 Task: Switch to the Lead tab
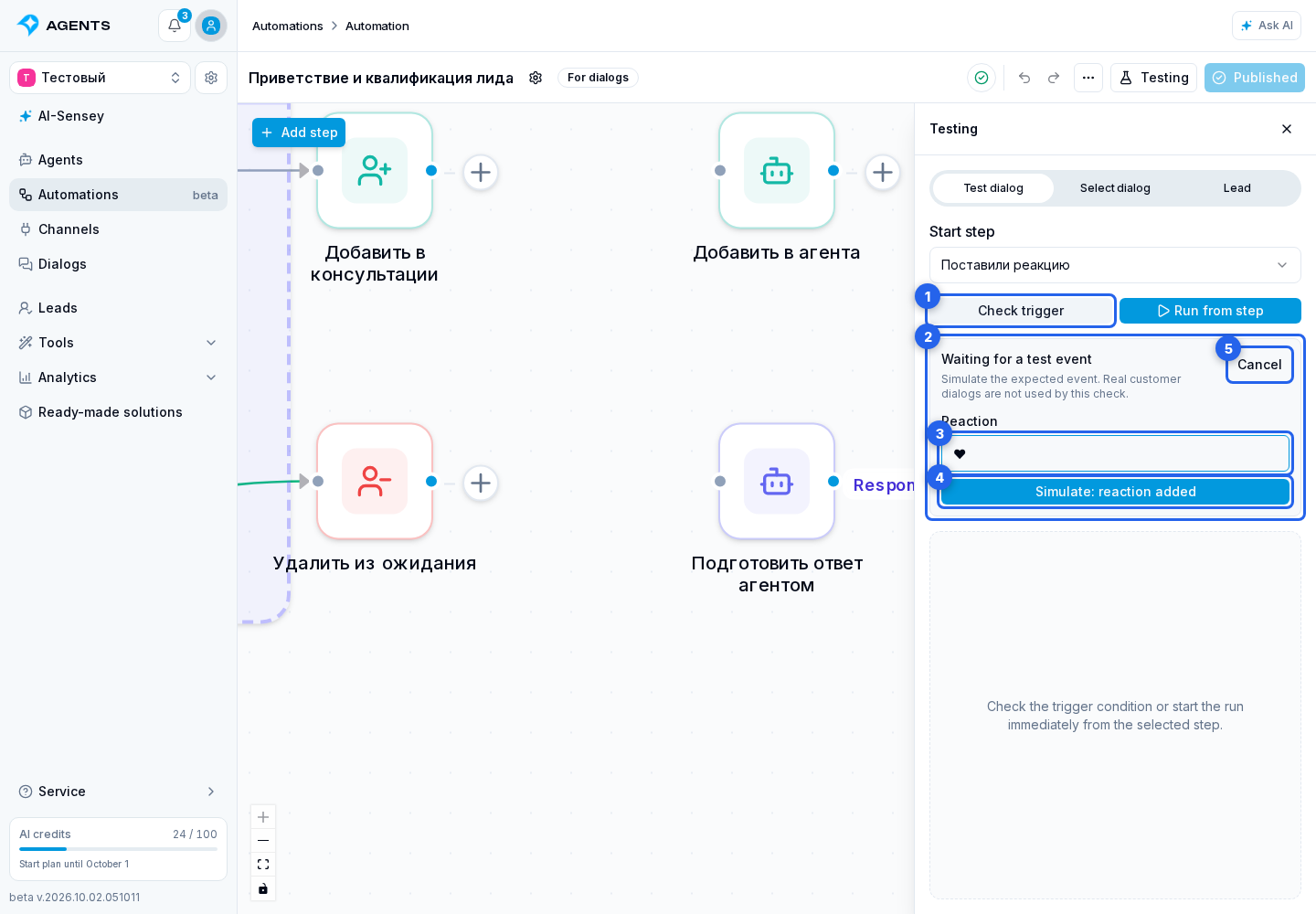(x=1237, y=188)
